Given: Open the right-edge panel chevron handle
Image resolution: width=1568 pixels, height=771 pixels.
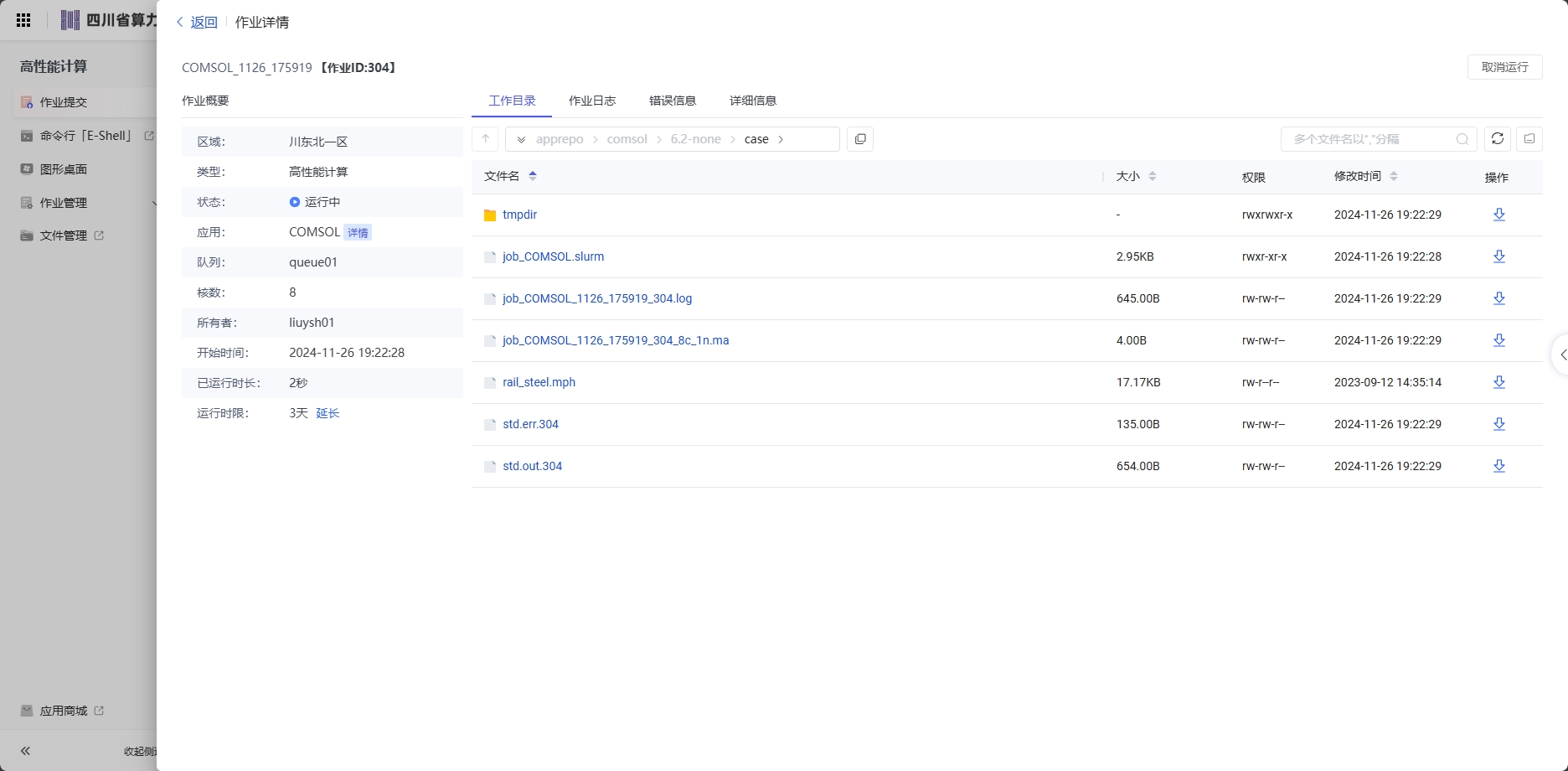Looking at the screenshot, I should (1561, 355).
